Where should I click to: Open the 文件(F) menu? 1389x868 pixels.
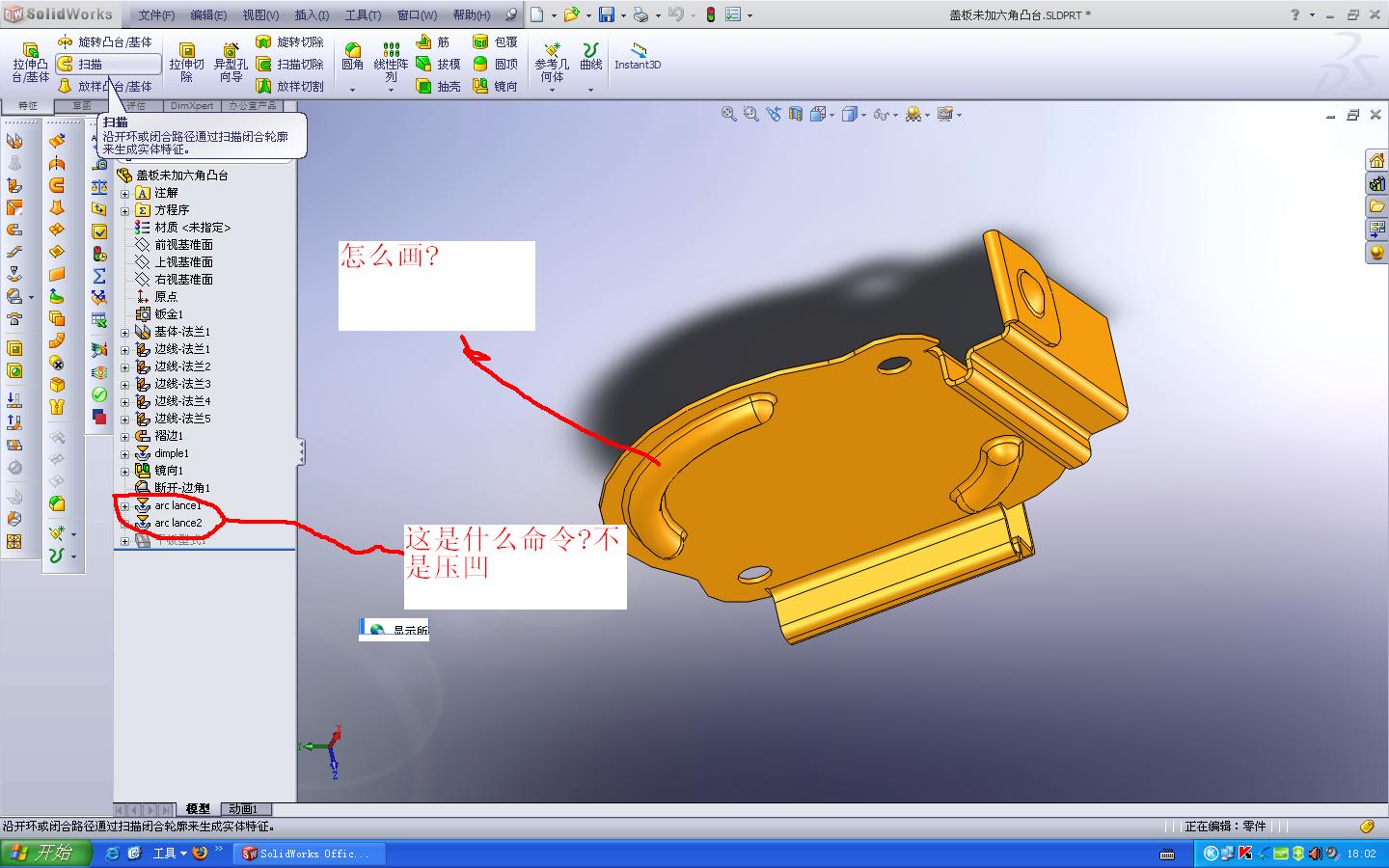coord(156,15)
